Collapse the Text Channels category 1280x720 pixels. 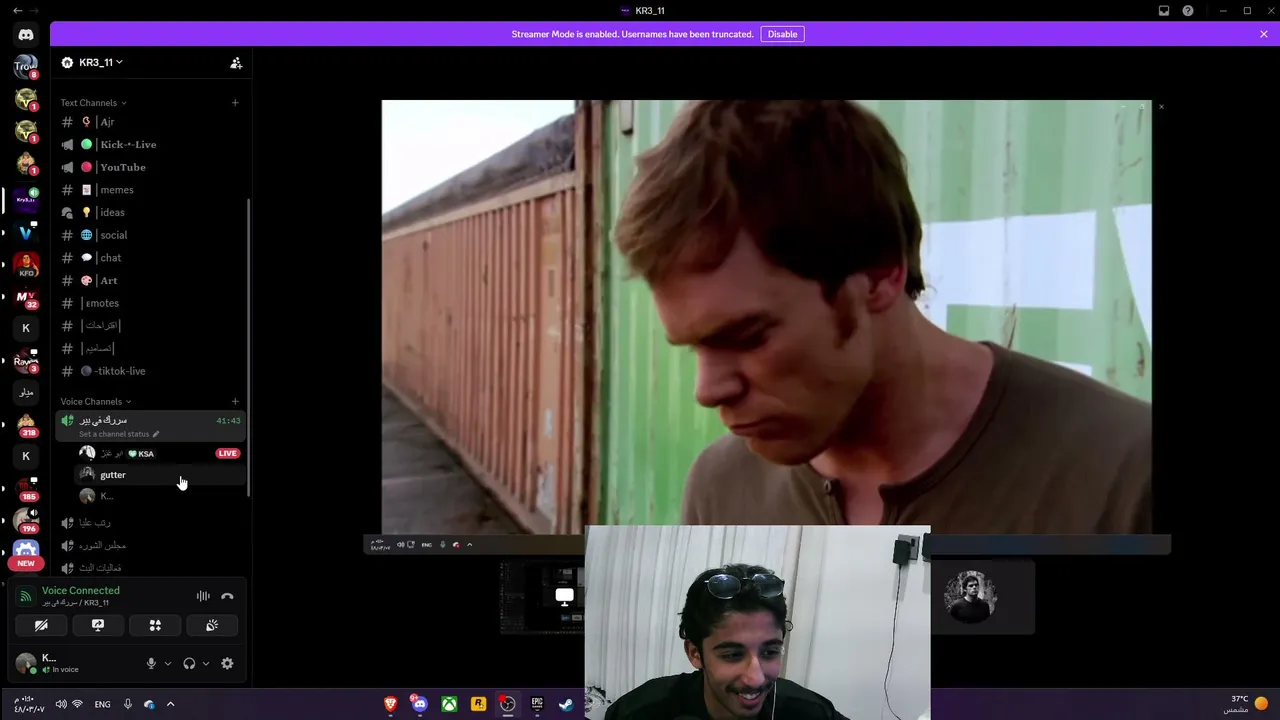pyautogui.click(x=93, y=102)
